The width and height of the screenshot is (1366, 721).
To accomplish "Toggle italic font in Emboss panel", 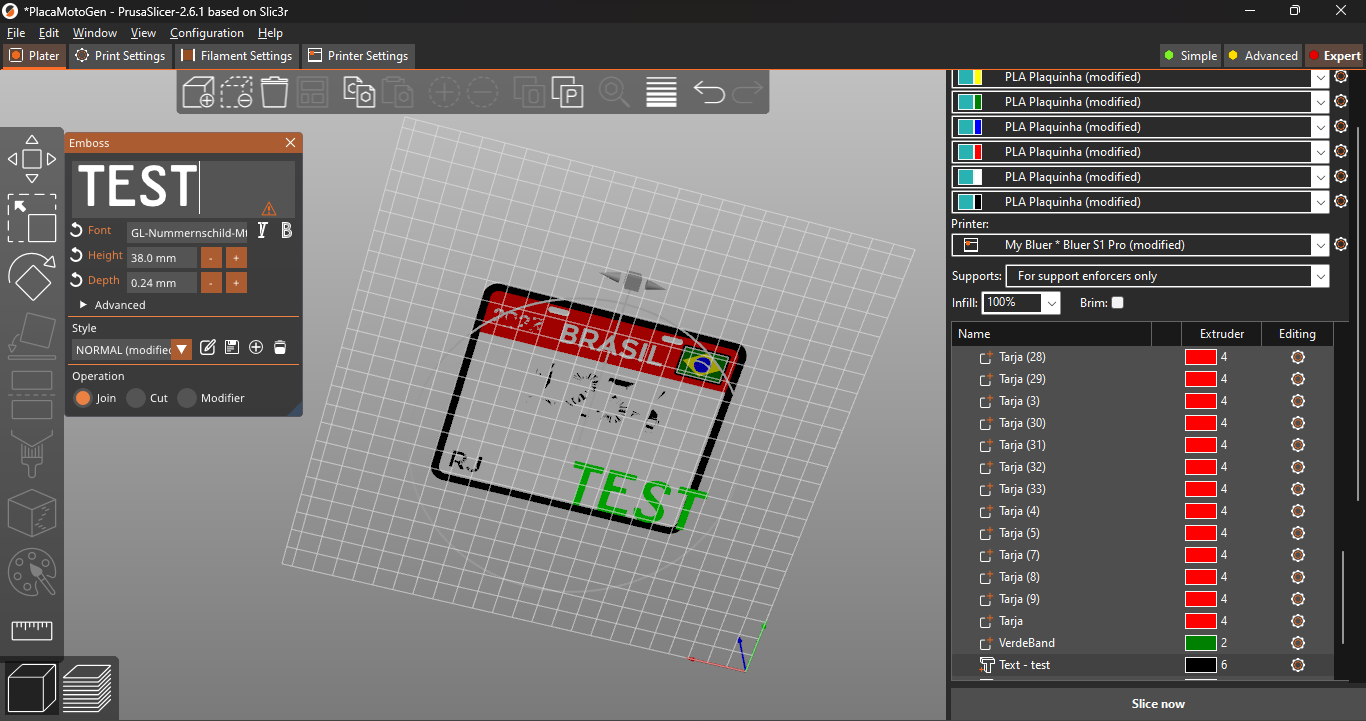I will tap(262, 230).
